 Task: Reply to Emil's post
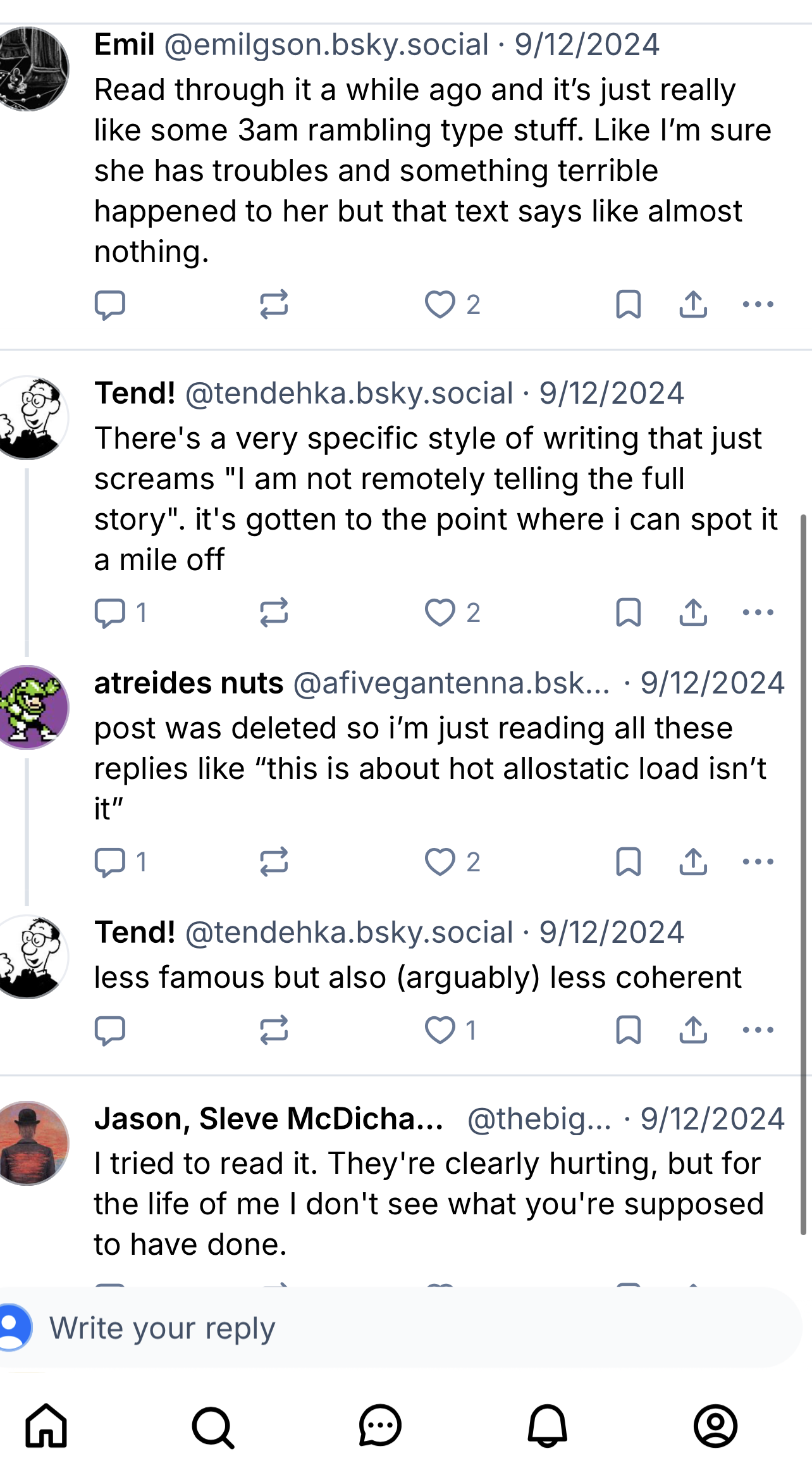(x=110, y=305)
